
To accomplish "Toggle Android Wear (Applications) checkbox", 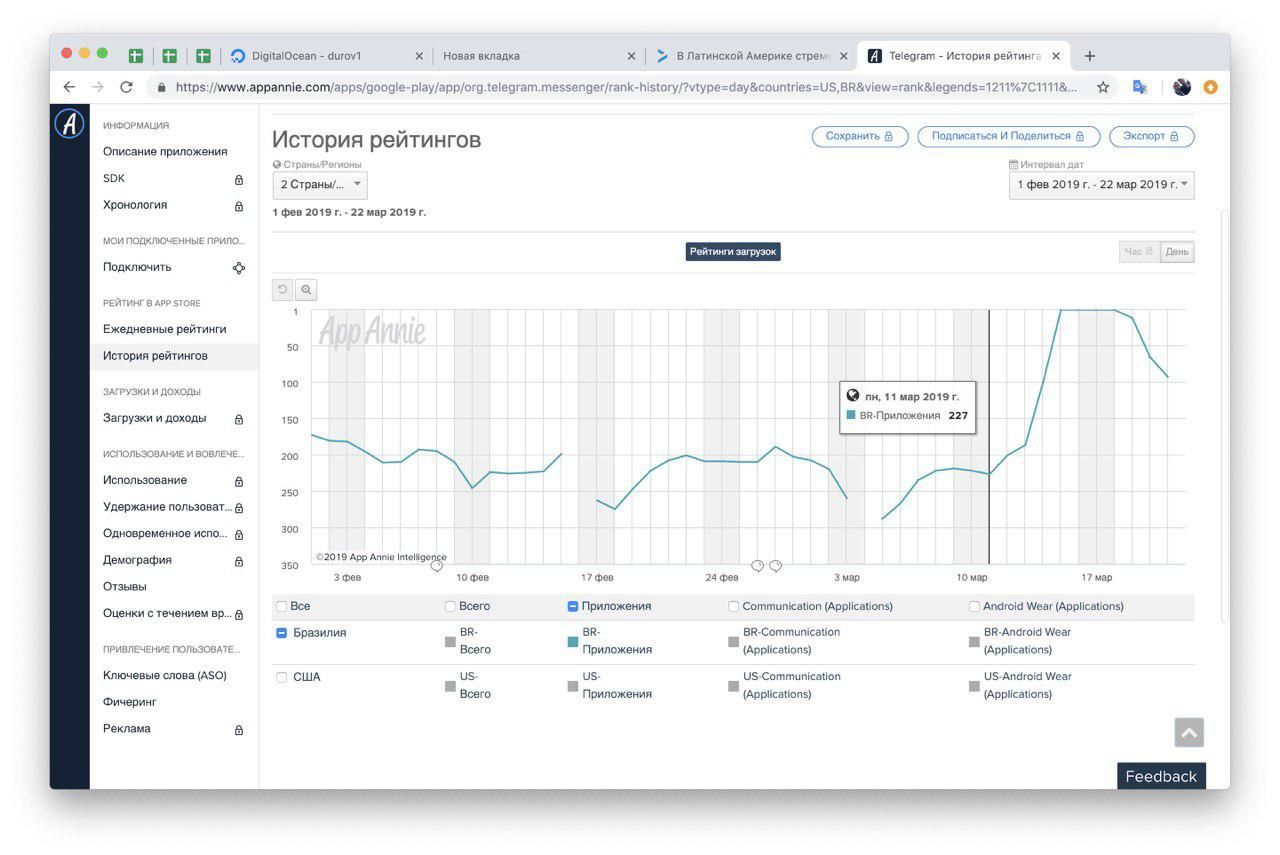I will 974,606.
